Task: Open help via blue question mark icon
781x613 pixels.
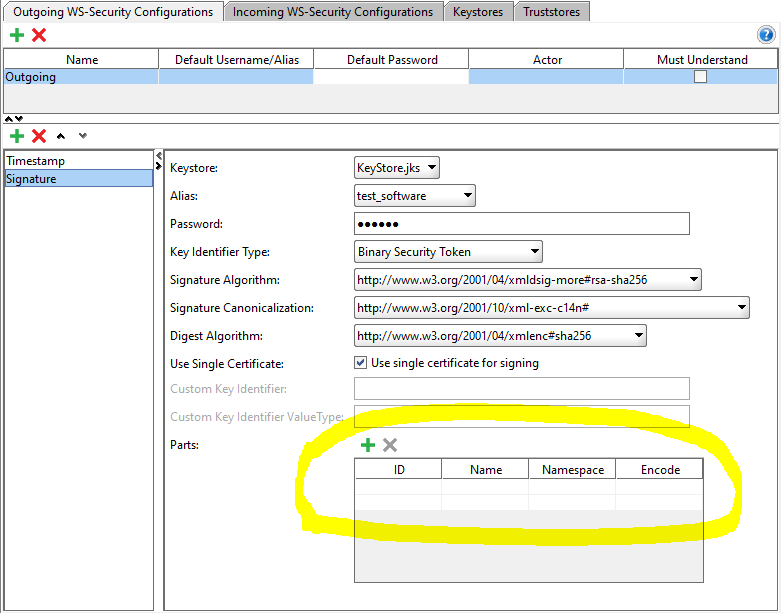Action: pyautogui.click(x=767, y=35)
